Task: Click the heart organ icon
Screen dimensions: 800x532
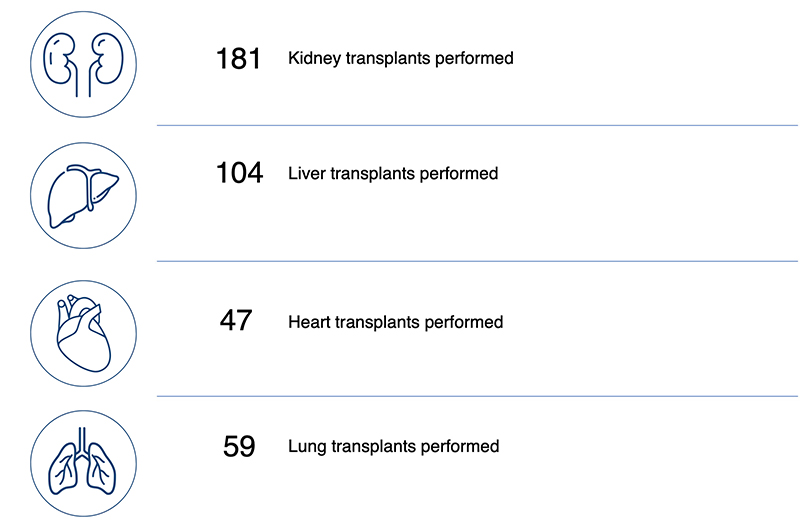Action: point(82,329)
